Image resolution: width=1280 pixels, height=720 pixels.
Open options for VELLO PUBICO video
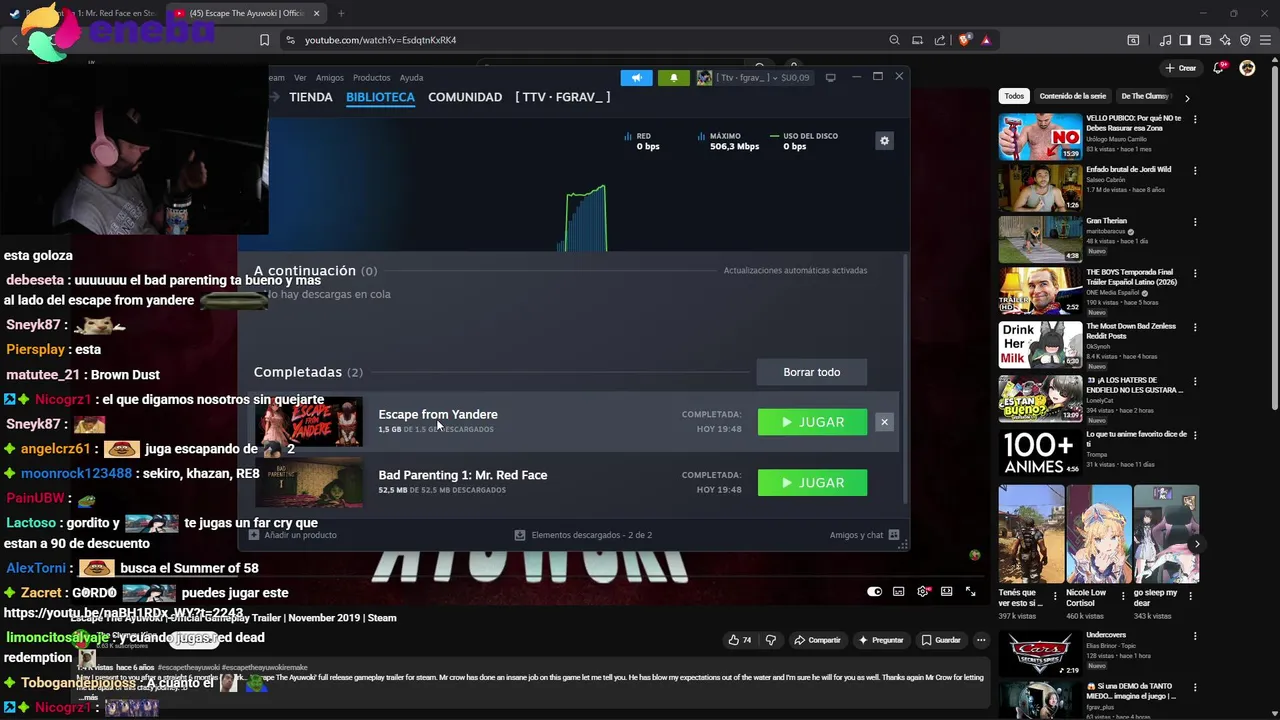[1194, 119]
